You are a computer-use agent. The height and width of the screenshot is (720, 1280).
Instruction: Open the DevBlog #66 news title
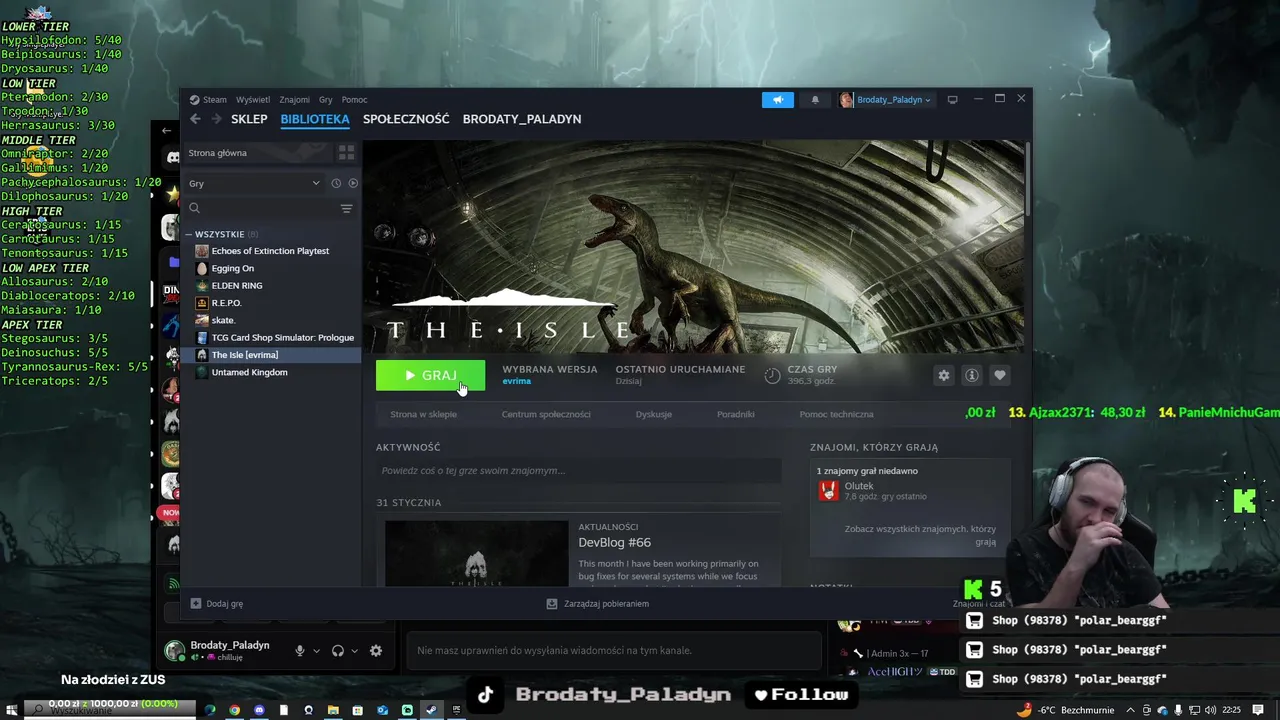614,542
